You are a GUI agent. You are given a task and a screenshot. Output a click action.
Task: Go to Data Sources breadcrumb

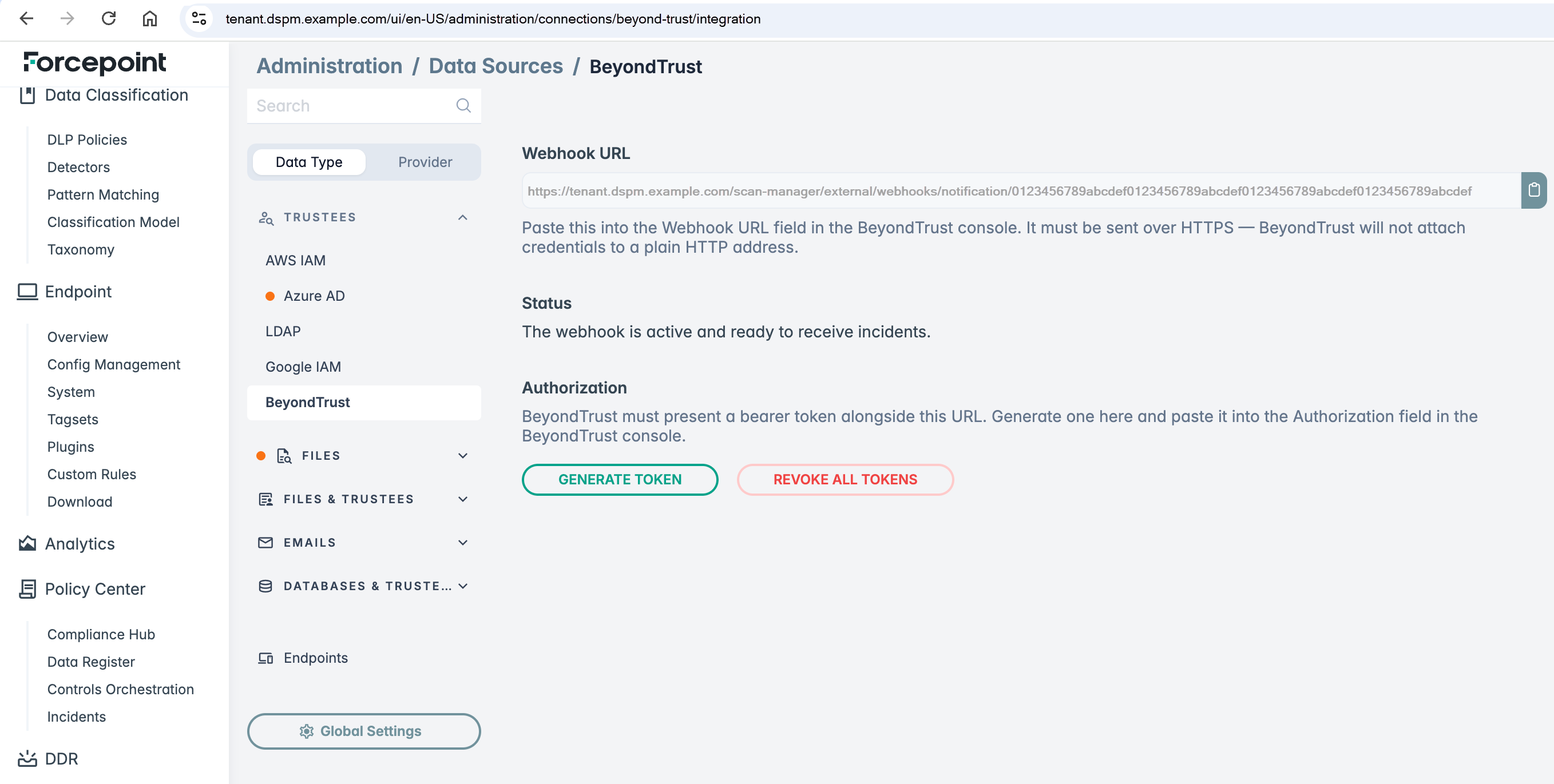tap(496, 66)
